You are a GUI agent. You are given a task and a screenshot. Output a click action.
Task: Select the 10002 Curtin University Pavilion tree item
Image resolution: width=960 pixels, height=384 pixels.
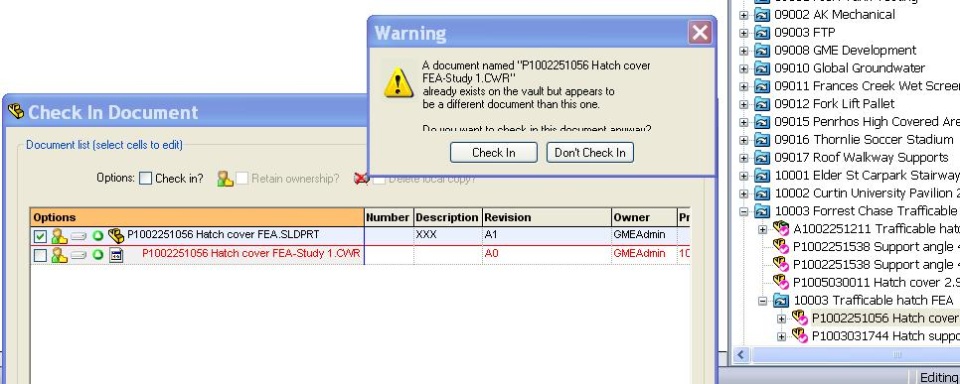(866, 193)
